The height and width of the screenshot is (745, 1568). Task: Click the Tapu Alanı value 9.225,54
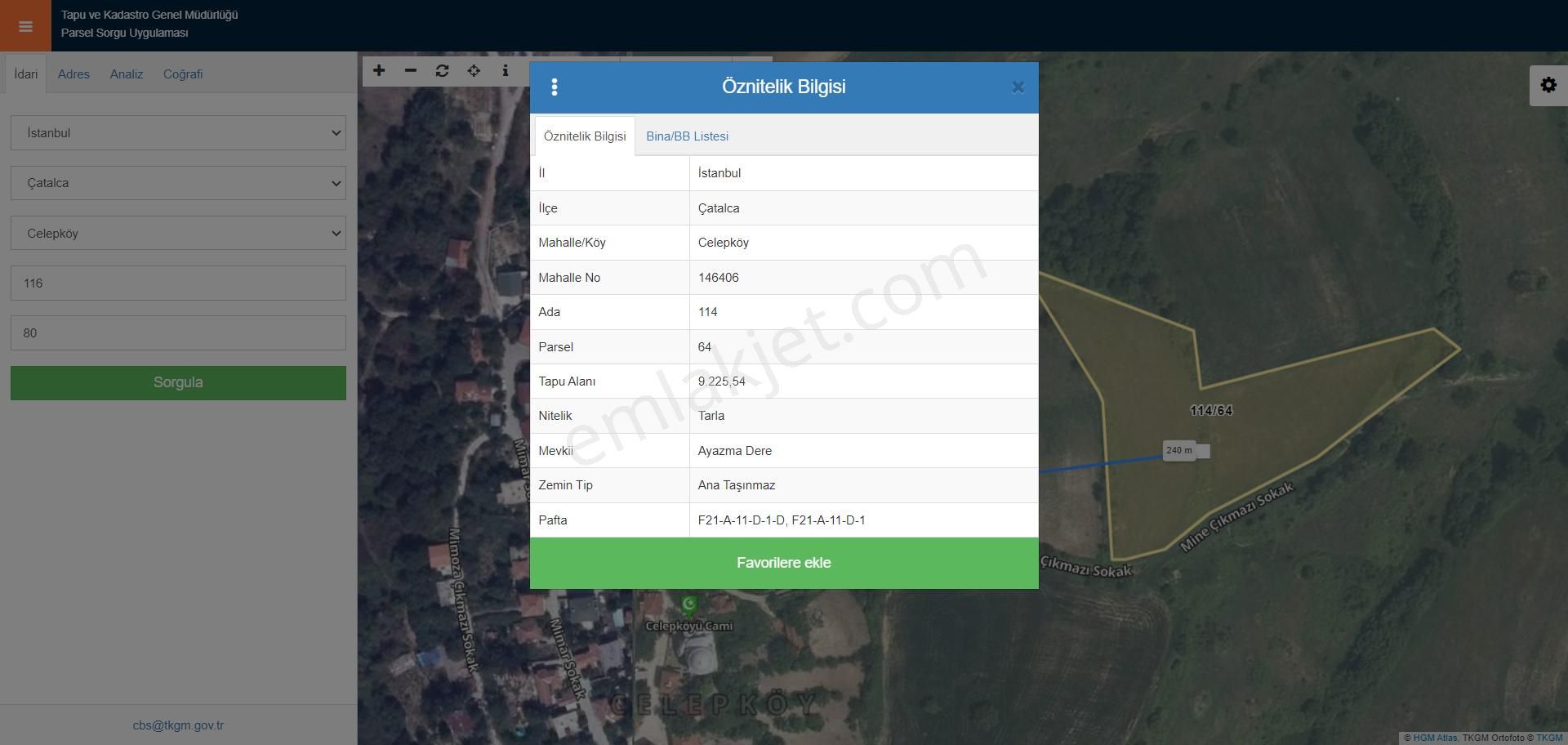(x=721, y=381)
